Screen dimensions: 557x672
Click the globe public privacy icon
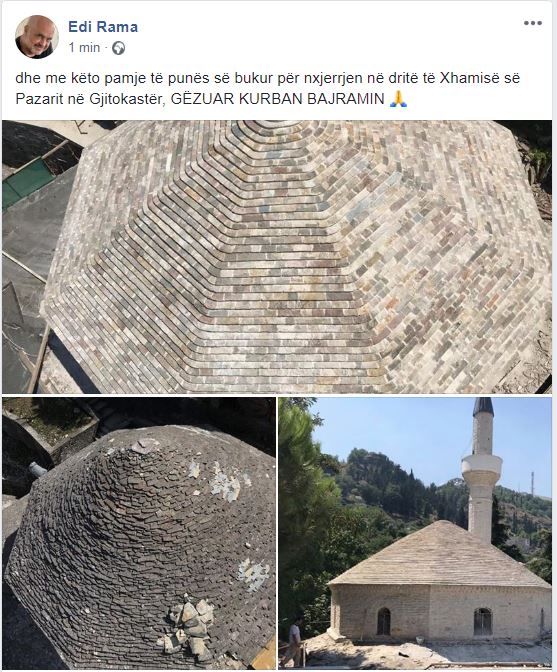[118, 48]
